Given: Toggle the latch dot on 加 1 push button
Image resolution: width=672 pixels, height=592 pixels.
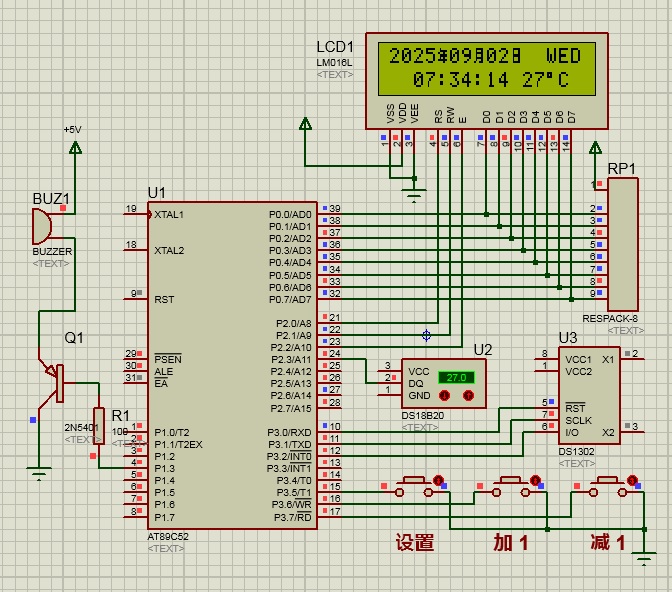Looking at the screenshot, I should (x=535, y=481).
